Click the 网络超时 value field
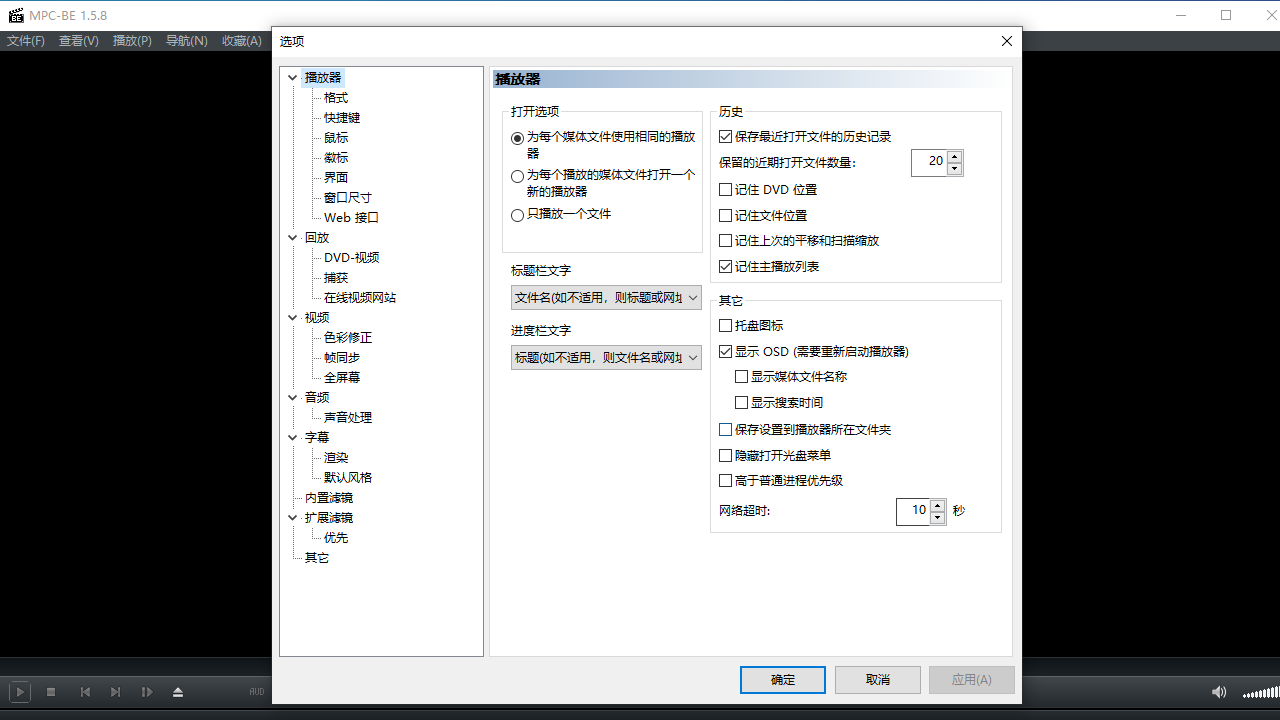Screen dimensions: 1280x720 point(914,511)
